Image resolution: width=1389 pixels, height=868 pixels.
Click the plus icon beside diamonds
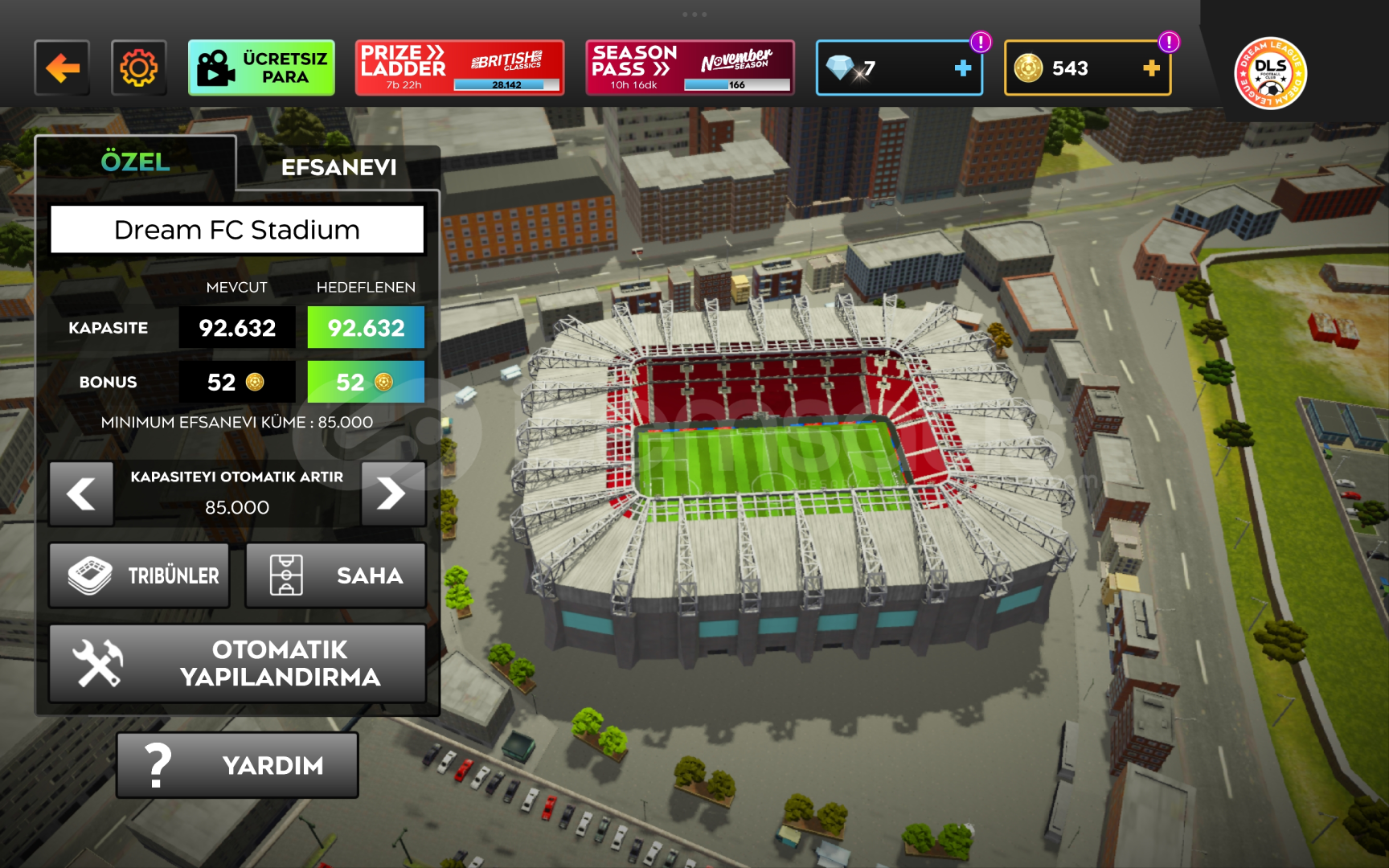962,68
